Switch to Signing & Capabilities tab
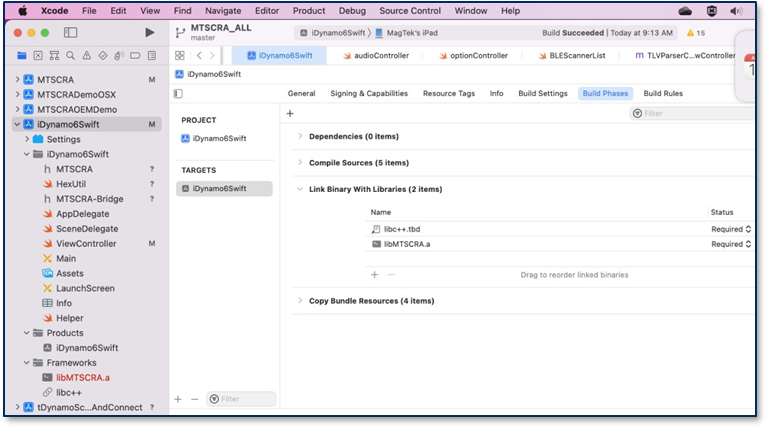Image resolution: width=767 pixels, height=428 pixels. 369,93
